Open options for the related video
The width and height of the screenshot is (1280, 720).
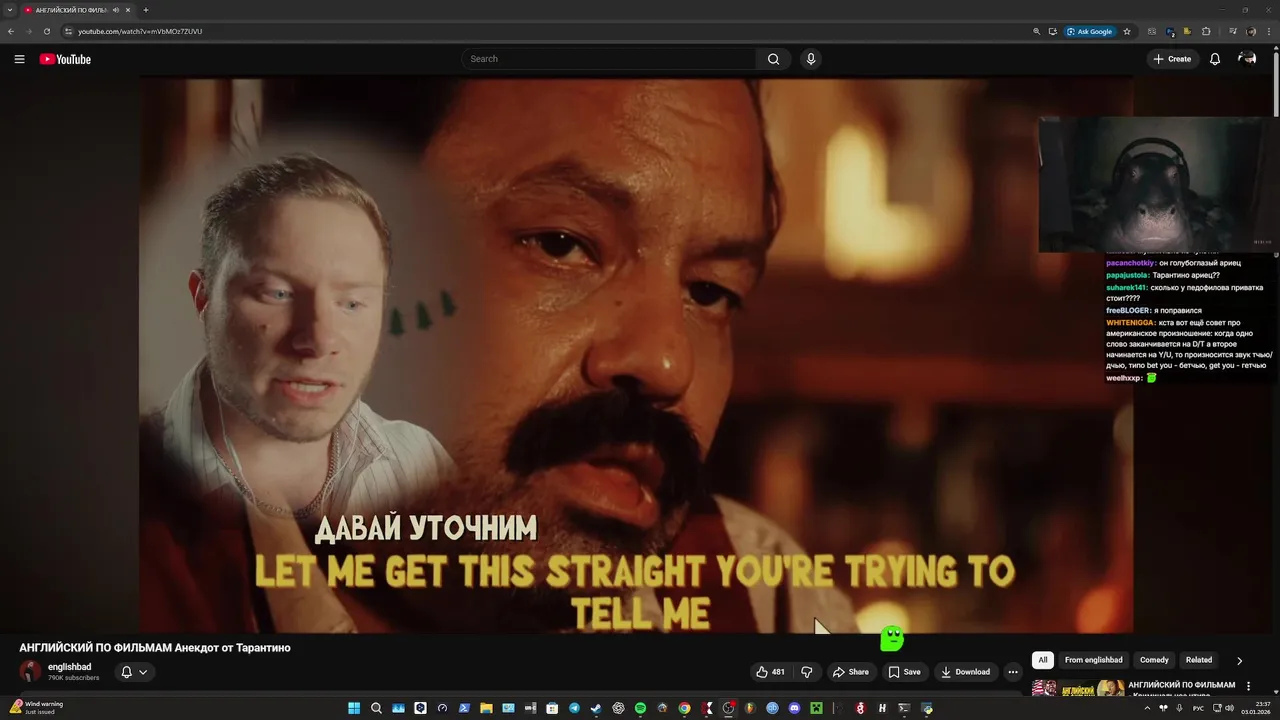(x=1248, y=687)
